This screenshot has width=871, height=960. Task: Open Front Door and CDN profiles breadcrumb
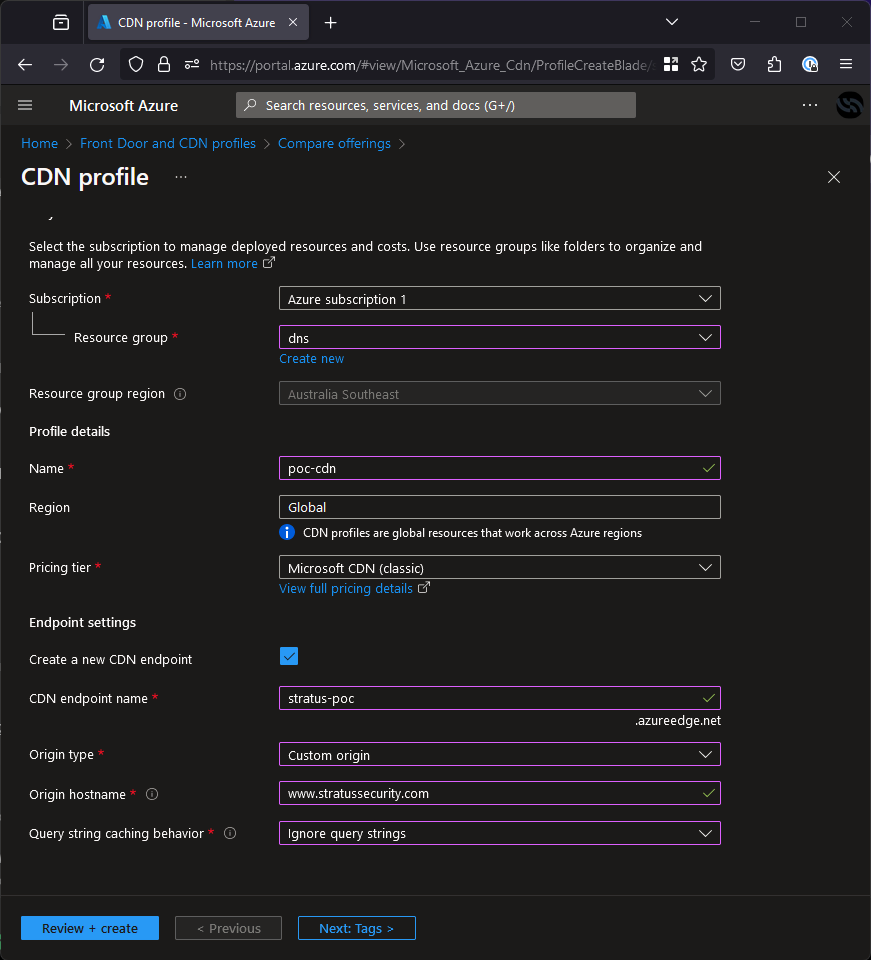(x=168, y=143)
